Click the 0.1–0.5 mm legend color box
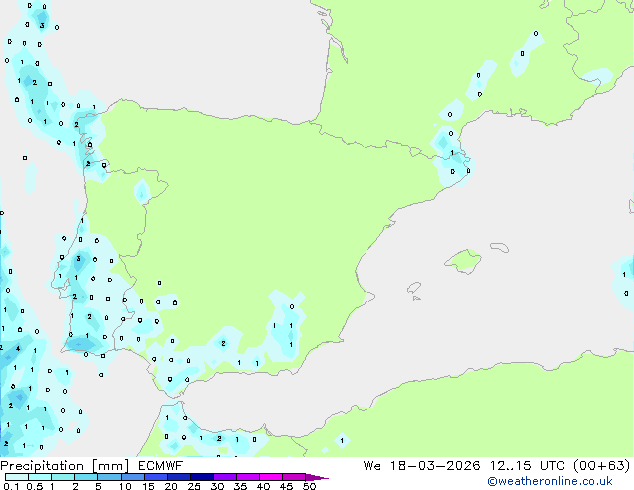Image resolution: width=634 pixels, height=490 pixels. (17, 477)
